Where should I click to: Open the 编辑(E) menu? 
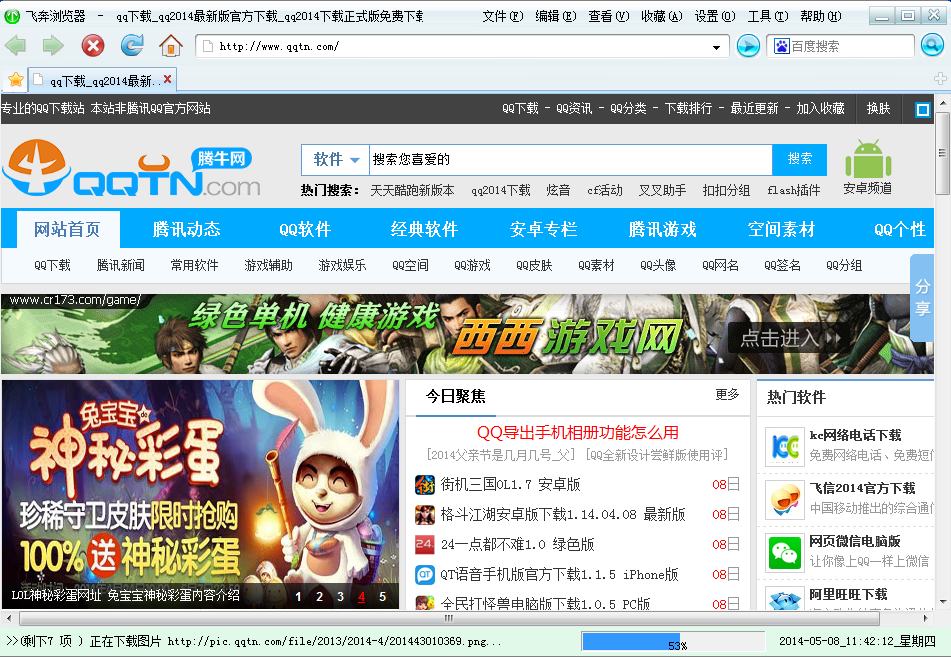pos(556,16)
